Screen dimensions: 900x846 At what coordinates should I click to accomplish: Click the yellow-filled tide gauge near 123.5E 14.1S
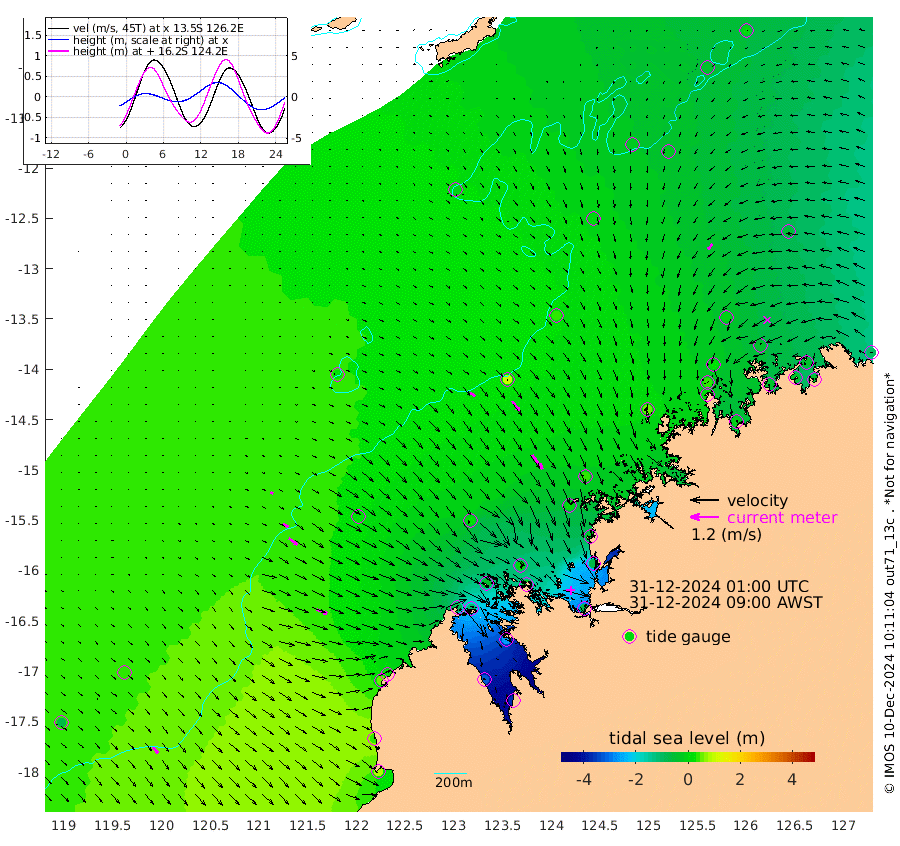tap(507, 379)
